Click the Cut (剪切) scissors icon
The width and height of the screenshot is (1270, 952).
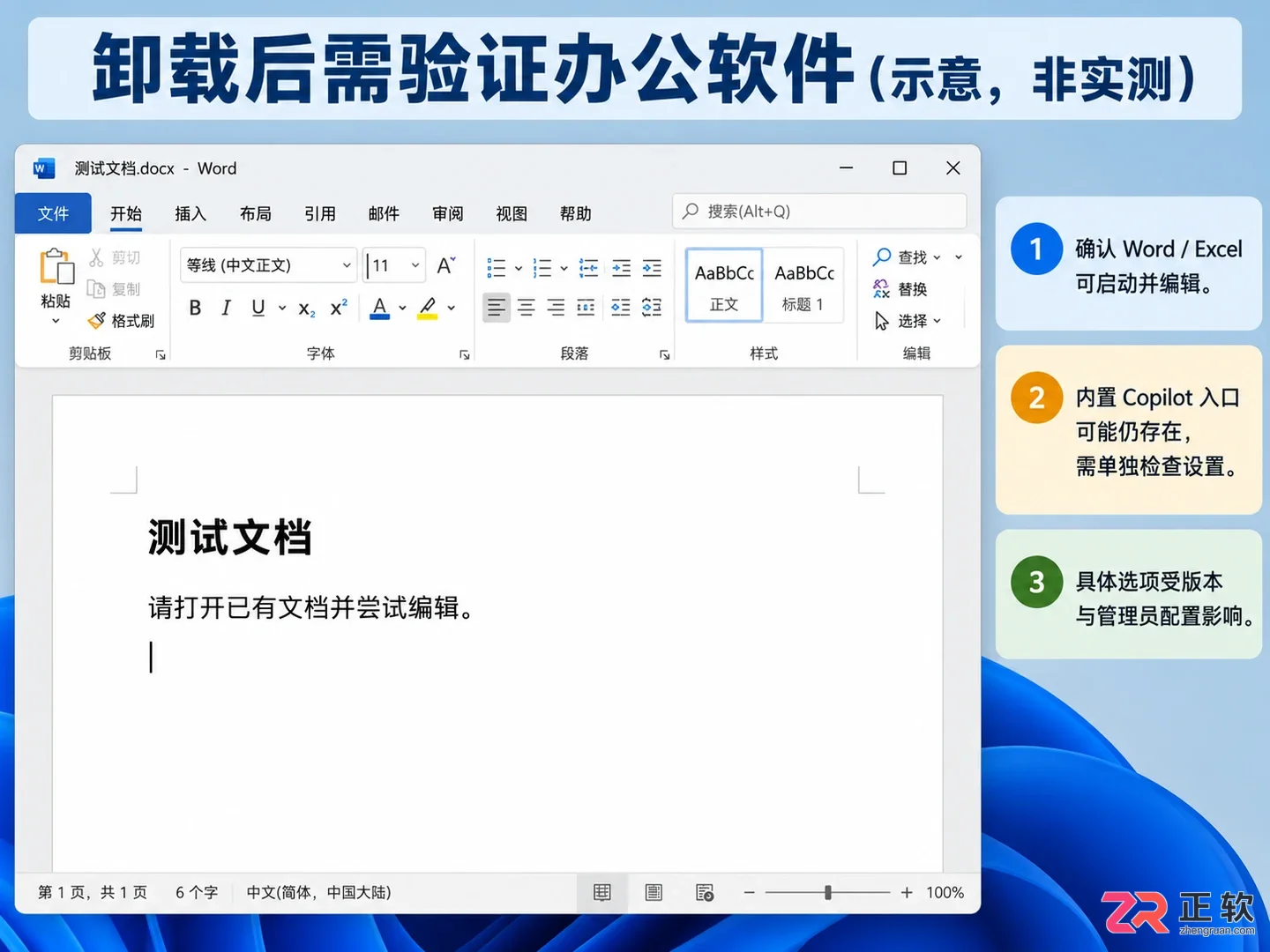click(x=96, y=257)
